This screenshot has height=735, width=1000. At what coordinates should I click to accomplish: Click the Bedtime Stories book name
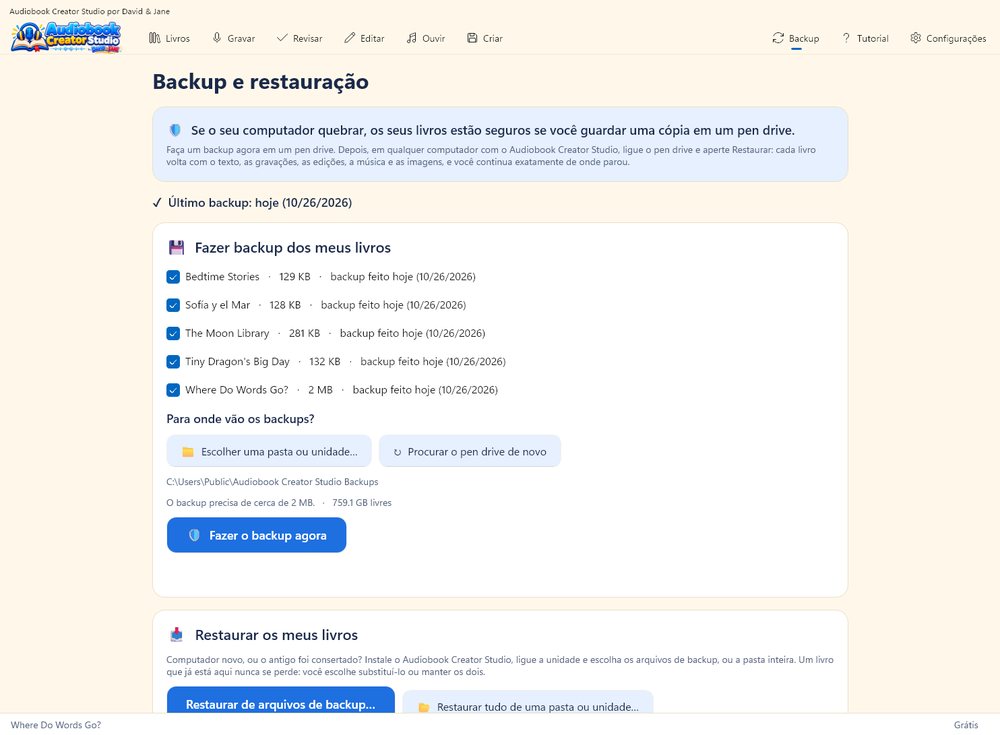222,277
